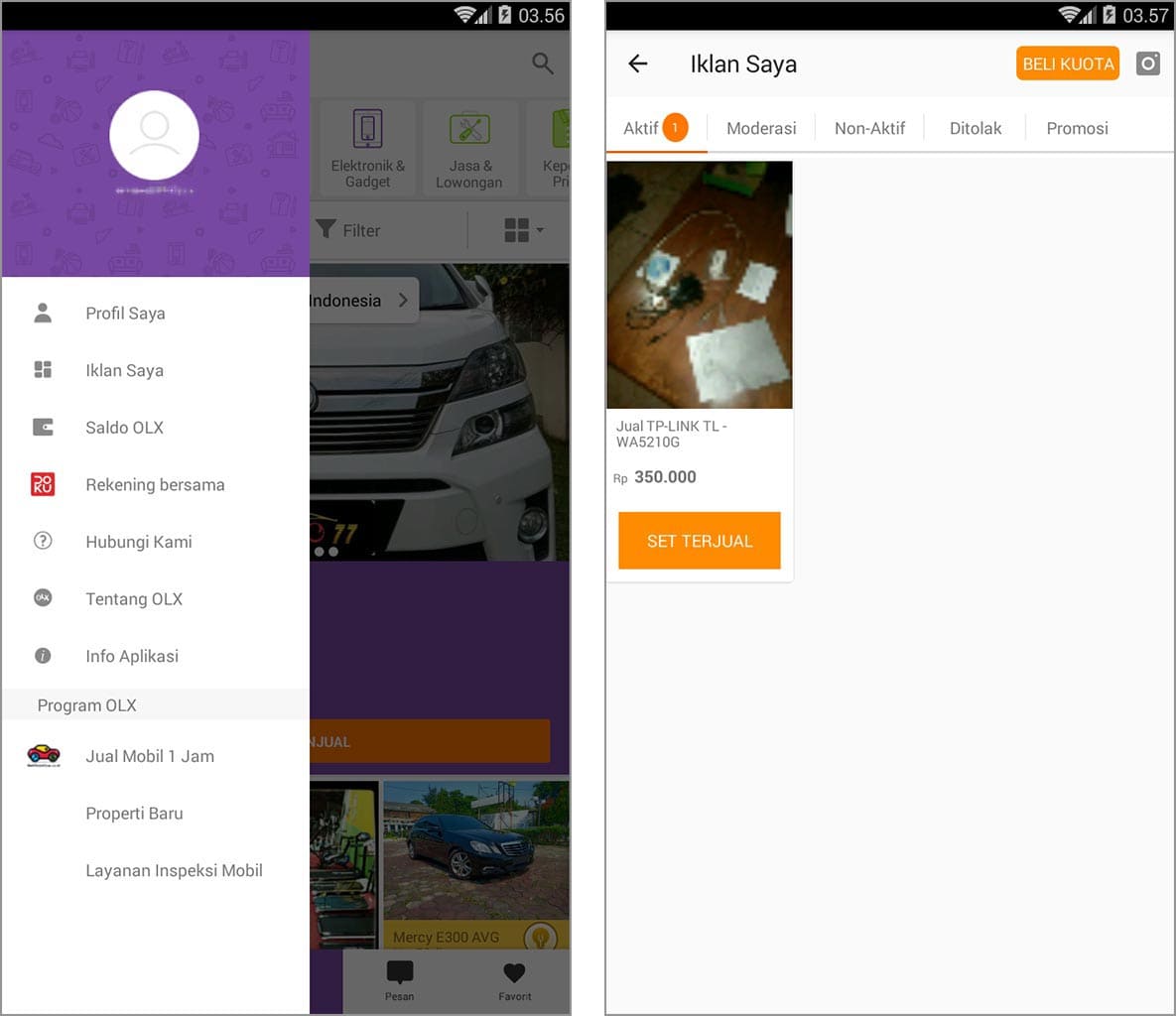Open the Ditolak tab
The height and width of the screenshot is (1016, 1176).
[x=976, y=128]
